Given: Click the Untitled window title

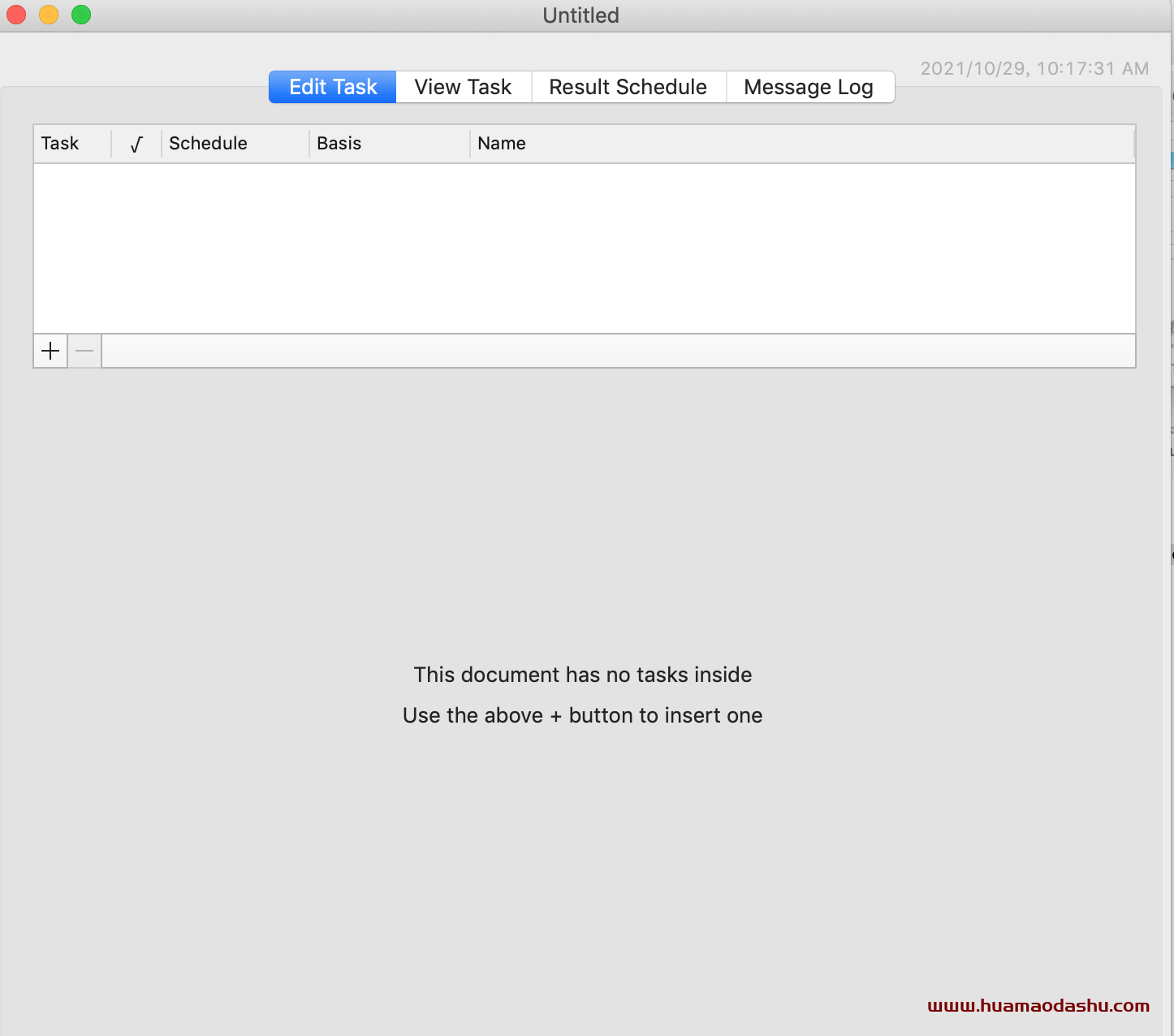Looking at the screenshot, I should click(x=581, y=15).
